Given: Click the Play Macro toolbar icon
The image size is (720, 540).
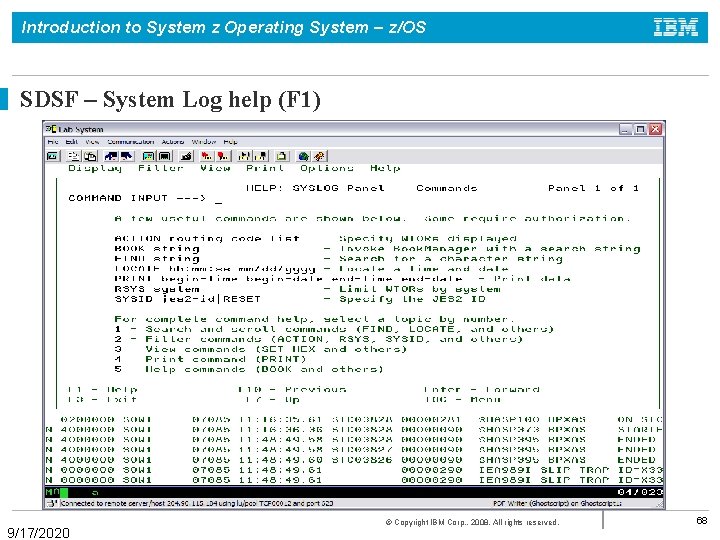Looking at the screenshot, I should 245,156.
